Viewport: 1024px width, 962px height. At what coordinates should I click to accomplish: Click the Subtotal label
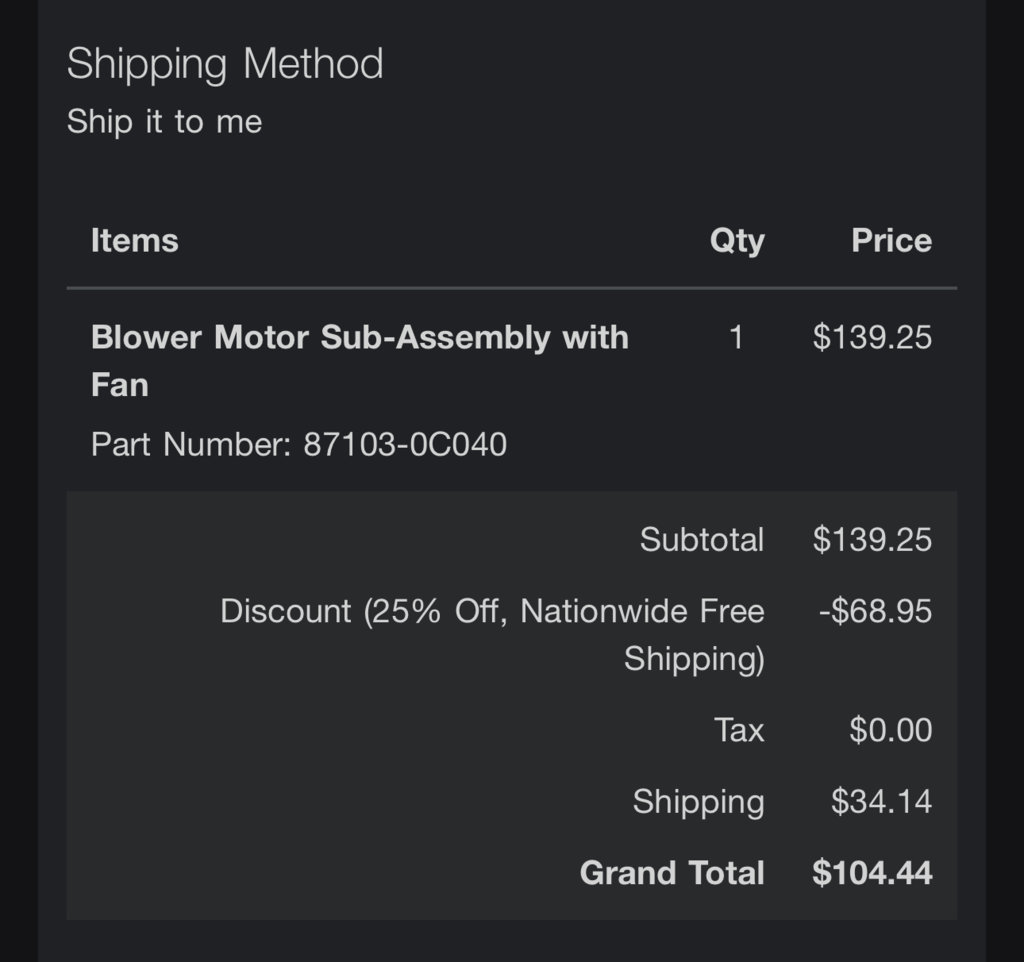[701, 539]
